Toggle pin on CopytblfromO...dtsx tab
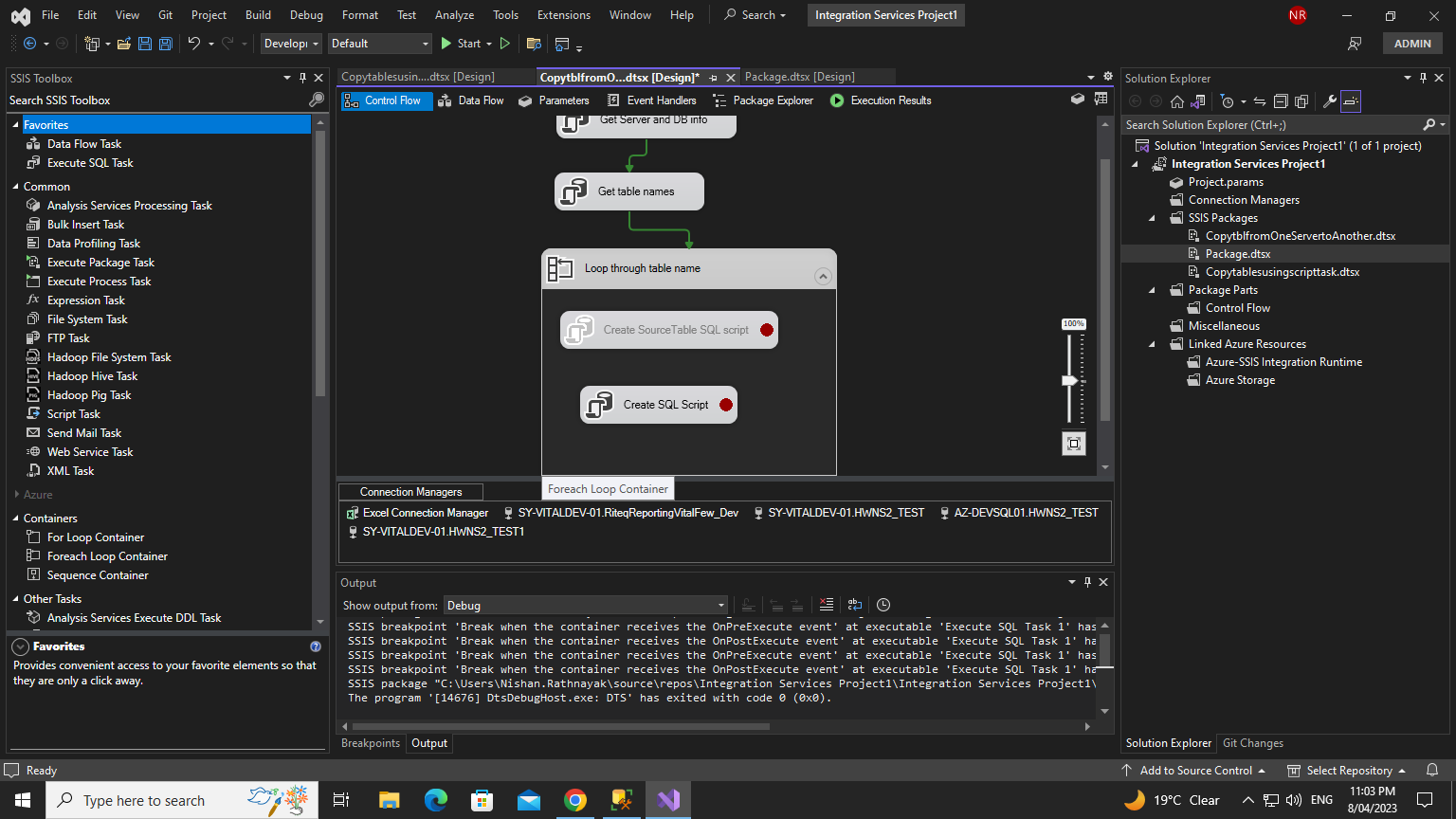 713,78
